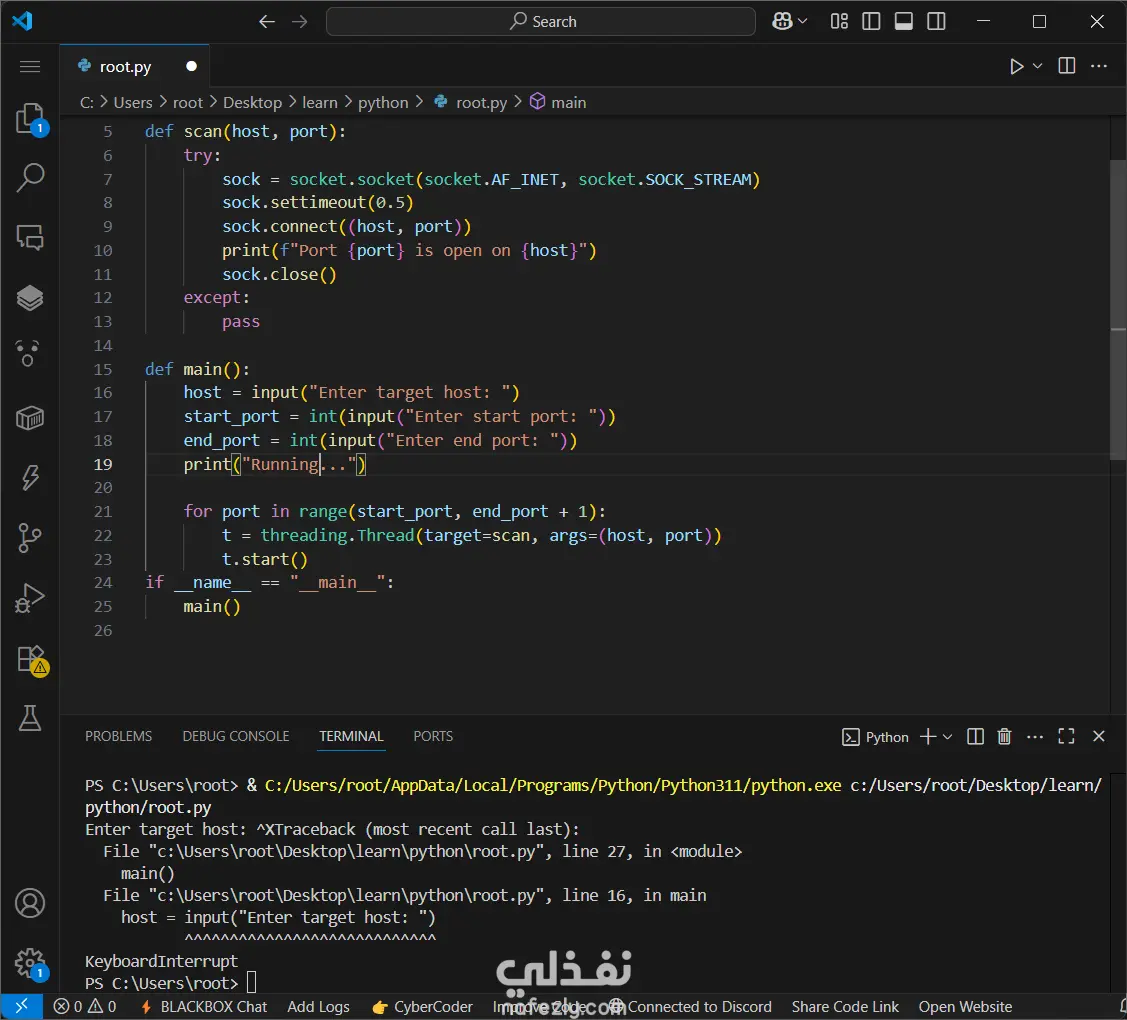This screenshot has height=1020, width=1127.
Task: Open the Source Control view
Action: [30, 538]
